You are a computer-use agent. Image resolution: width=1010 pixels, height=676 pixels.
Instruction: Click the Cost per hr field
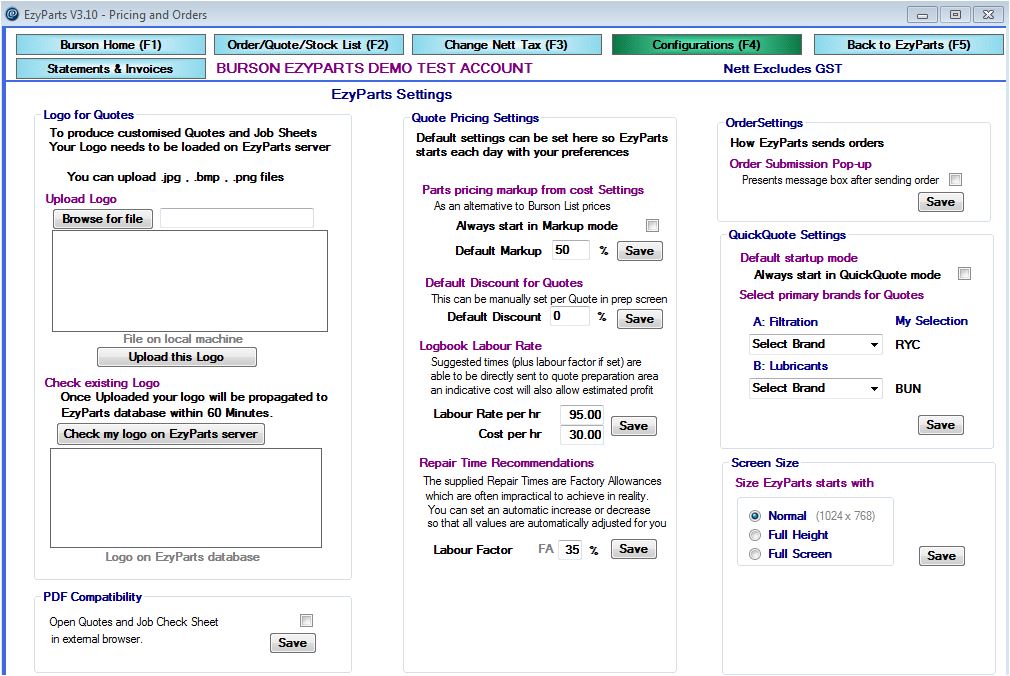pyautogui.click(x=584, y=434)
